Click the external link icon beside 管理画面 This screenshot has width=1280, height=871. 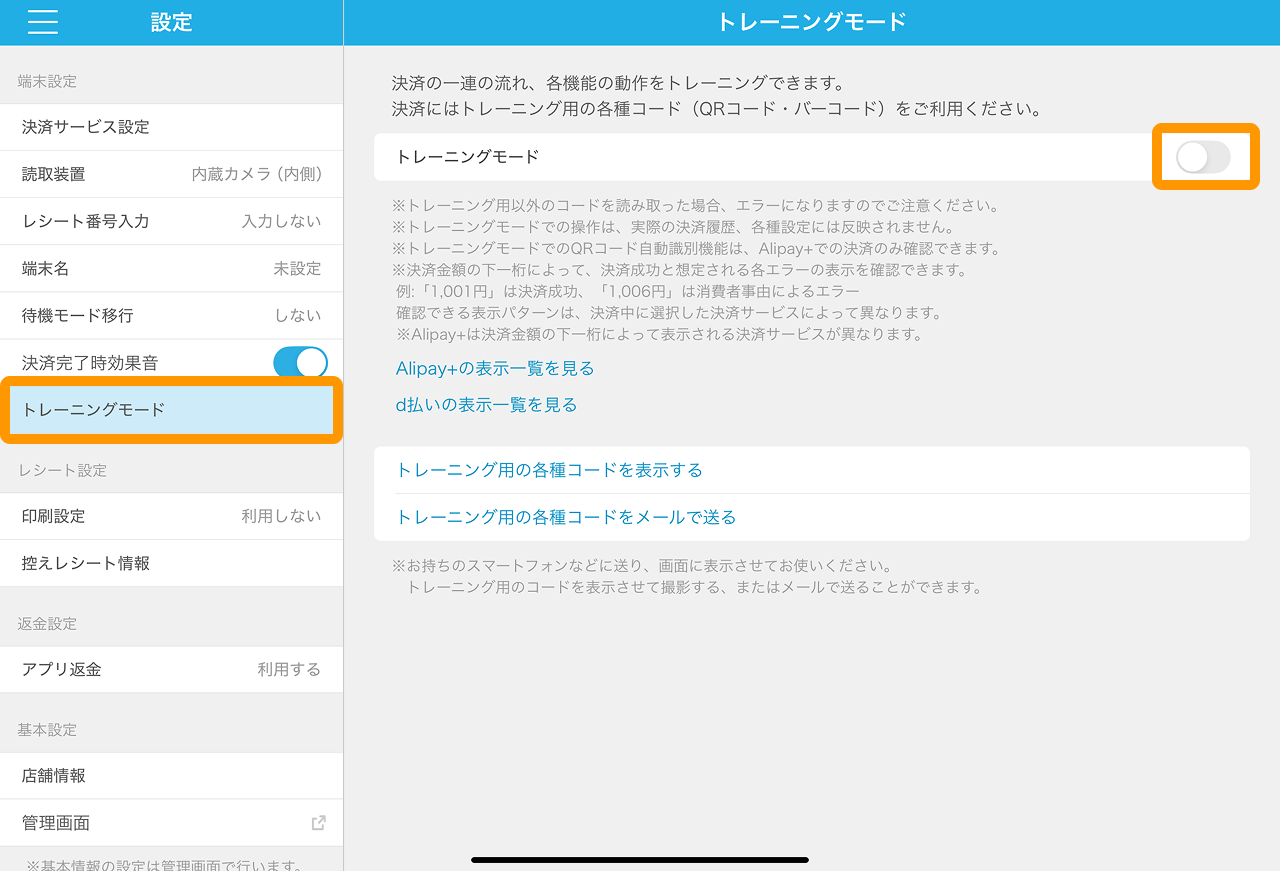click(318, 822)
